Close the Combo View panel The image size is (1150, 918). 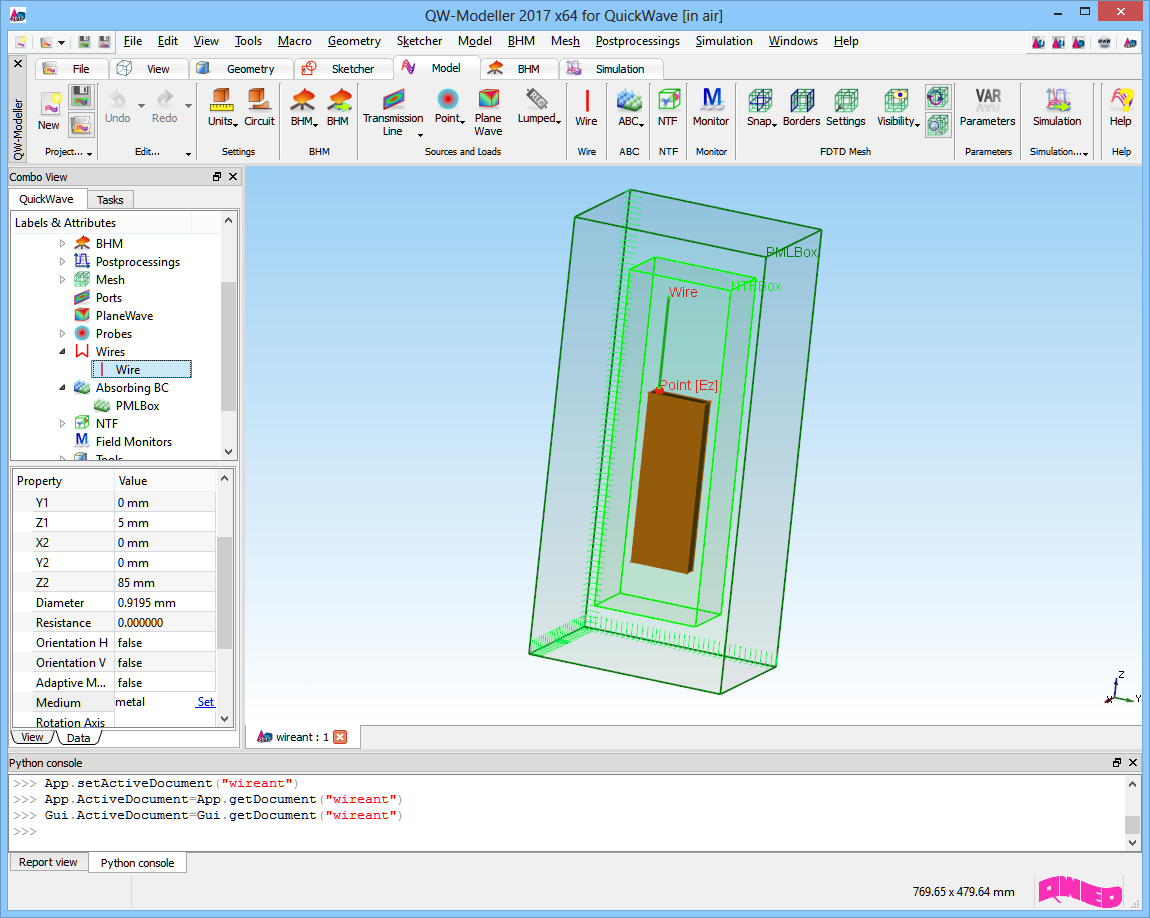pyautogui.click(x=233, y=177)
